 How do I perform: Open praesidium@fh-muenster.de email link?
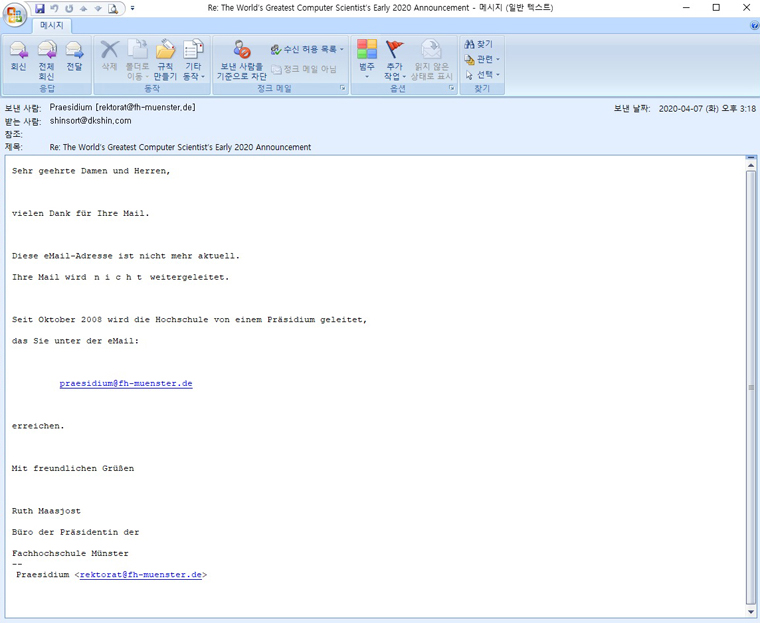(x=126, y=383)
